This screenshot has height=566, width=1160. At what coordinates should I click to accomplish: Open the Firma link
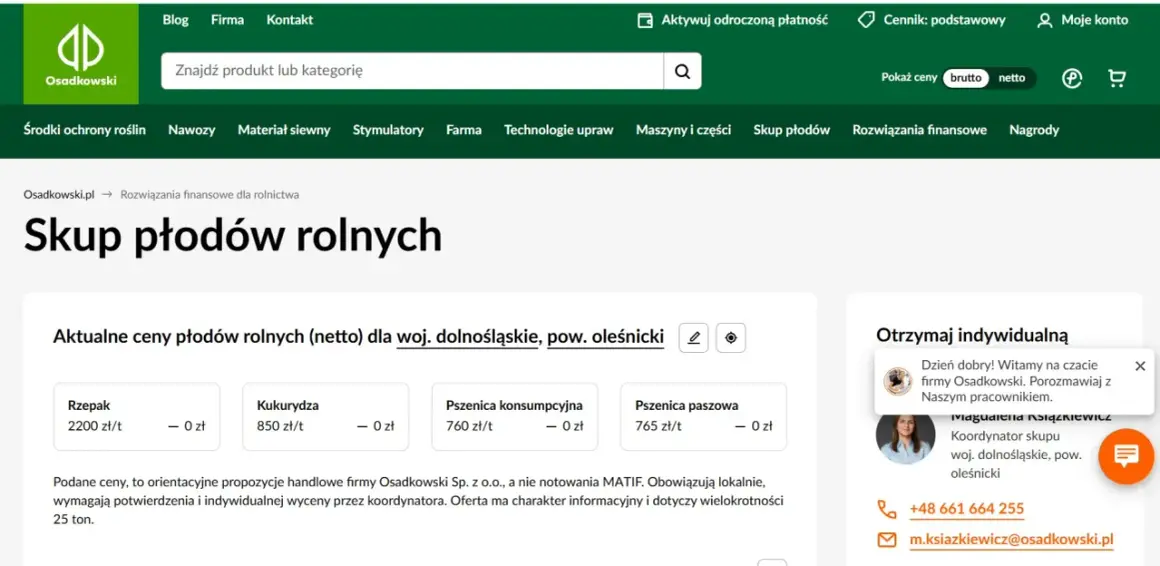227,20
